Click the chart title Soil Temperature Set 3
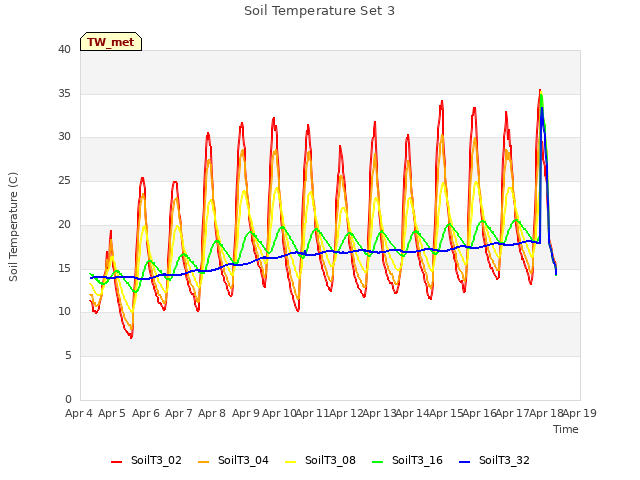640x480 pixels. coord(320,11)
